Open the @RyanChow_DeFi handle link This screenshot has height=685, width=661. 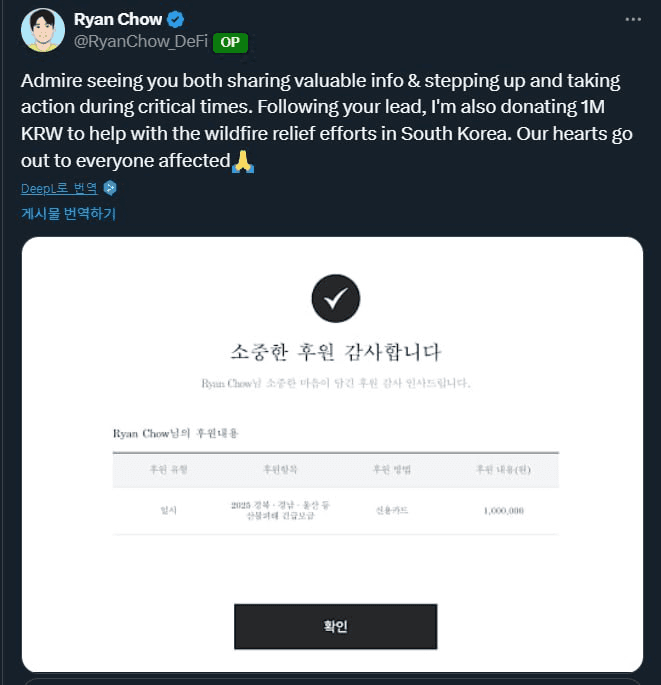click(140, 42)
